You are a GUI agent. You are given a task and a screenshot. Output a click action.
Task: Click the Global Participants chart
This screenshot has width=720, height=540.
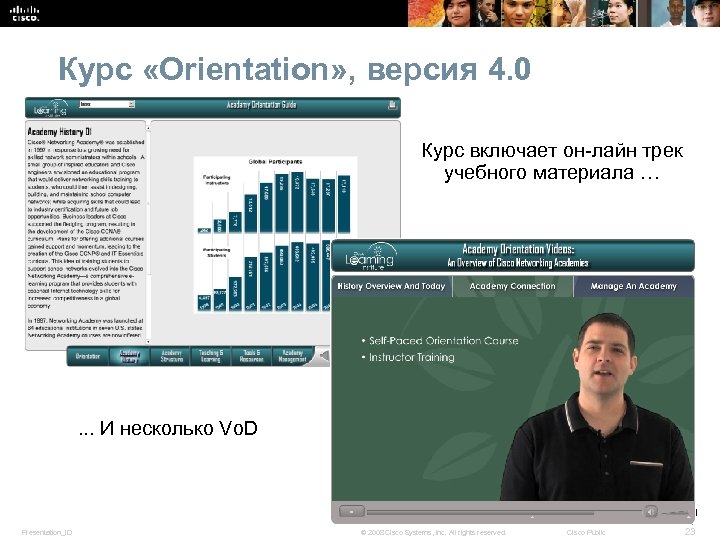[275, 235]
